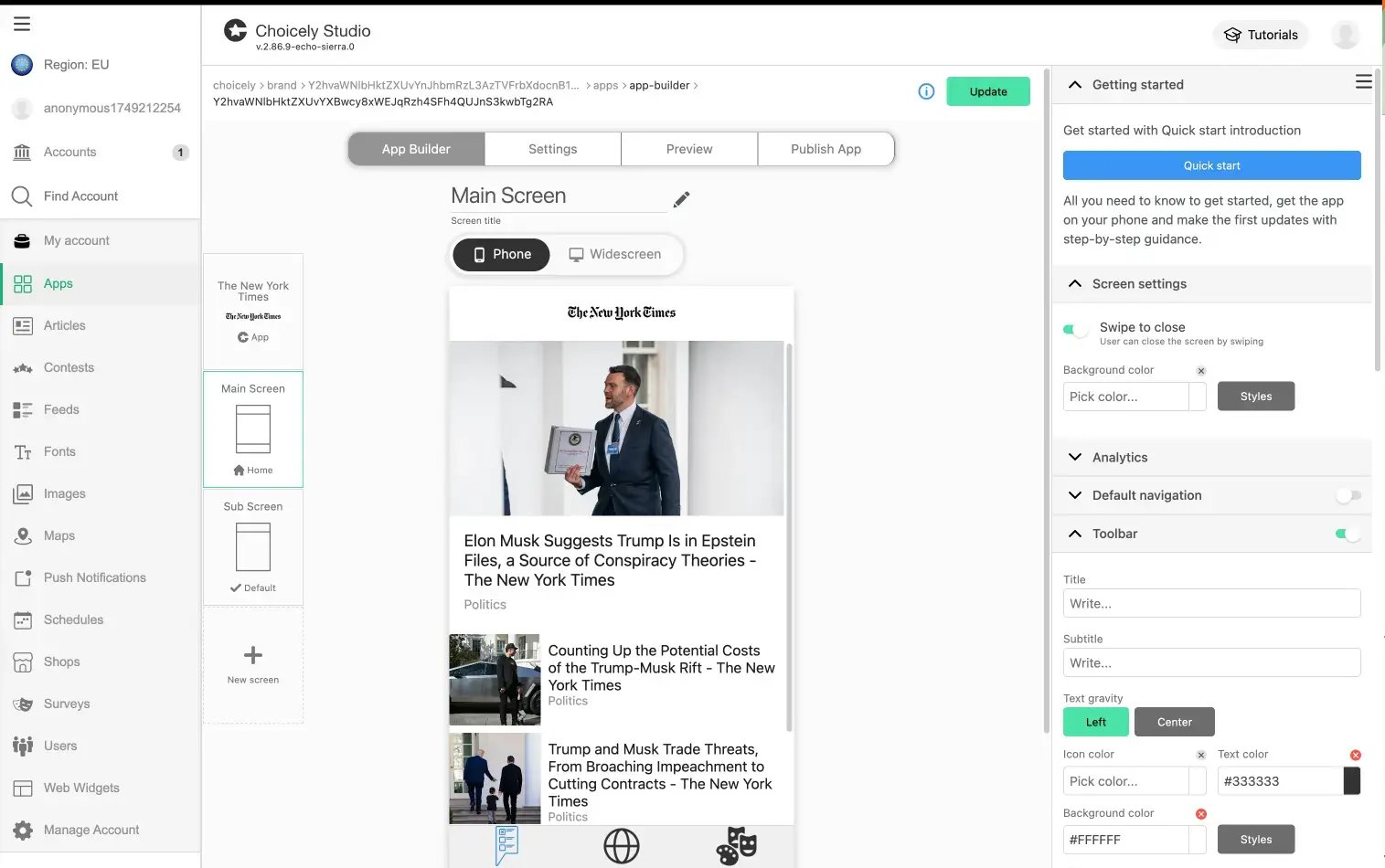This screenshot has height=868, width=1385.
Task: Set text gravity to Left
Action: pos(1095,722)
